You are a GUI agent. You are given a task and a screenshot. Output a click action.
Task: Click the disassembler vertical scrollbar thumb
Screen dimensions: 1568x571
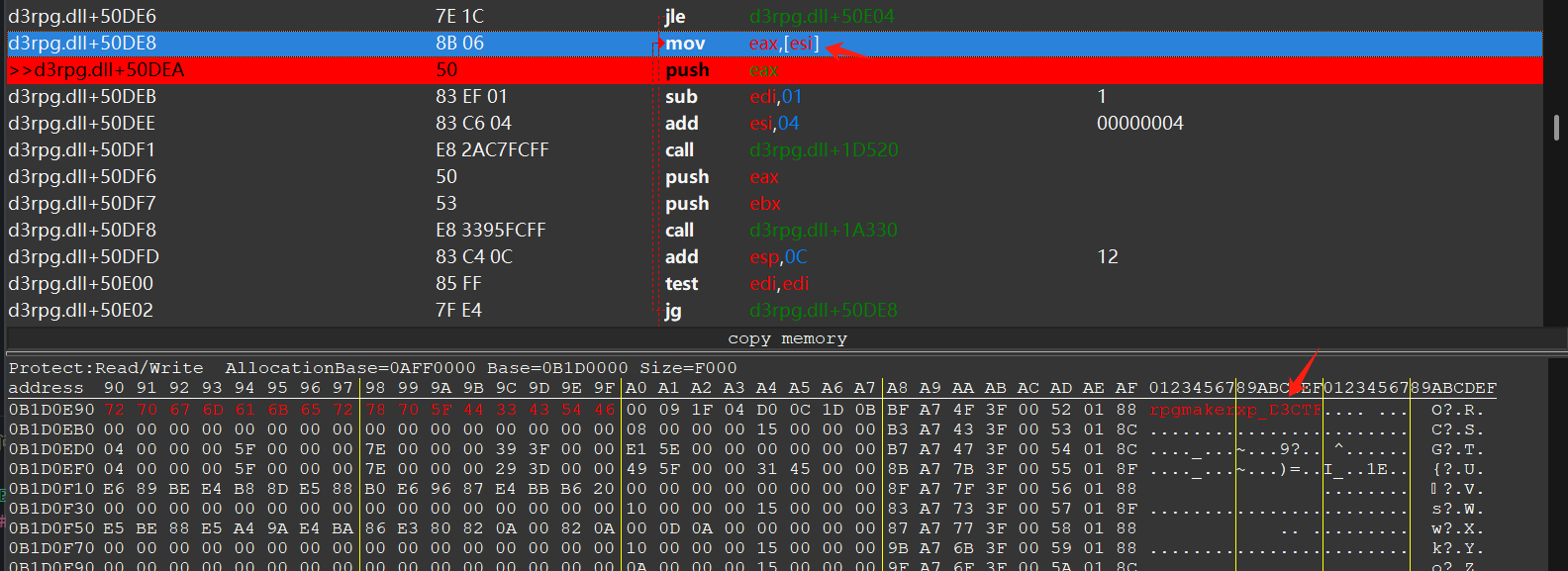click(1557, 127)
